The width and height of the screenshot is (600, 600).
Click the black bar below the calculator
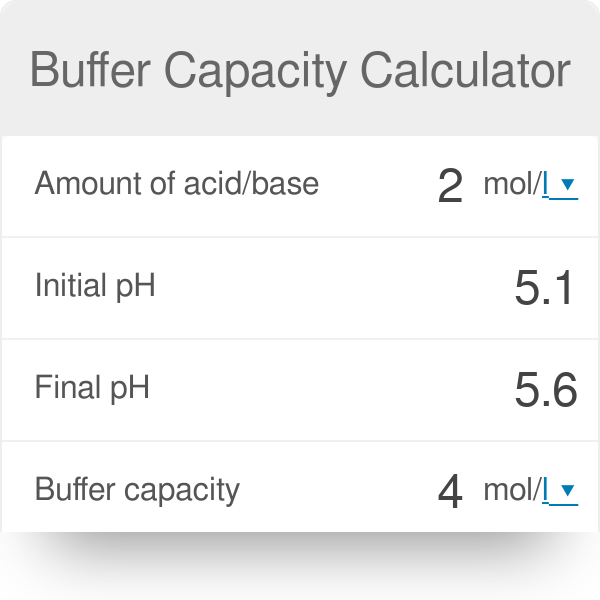(300, 566)
